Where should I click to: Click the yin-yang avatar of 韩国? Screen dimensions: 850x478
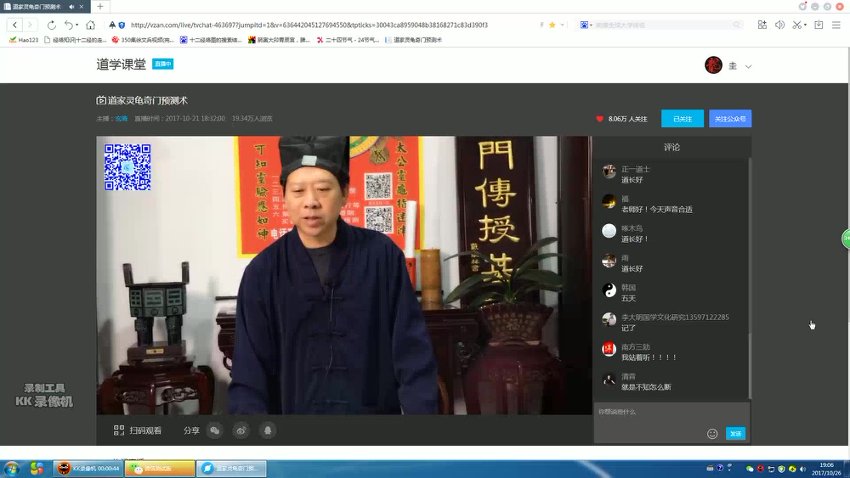[x=609, y=290]
